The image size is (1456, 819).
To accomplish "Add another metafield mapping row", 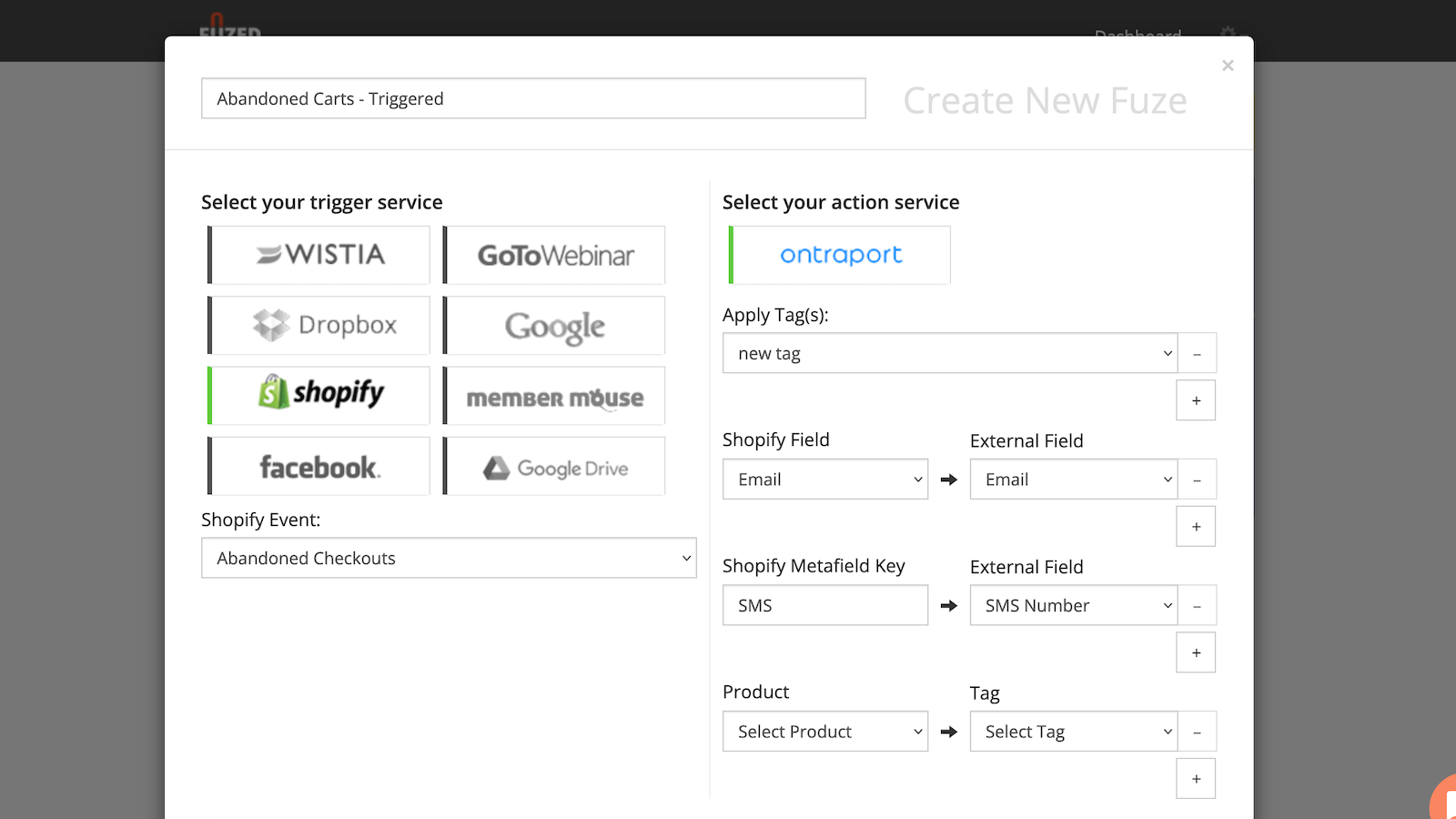I will pos(1196,652).
